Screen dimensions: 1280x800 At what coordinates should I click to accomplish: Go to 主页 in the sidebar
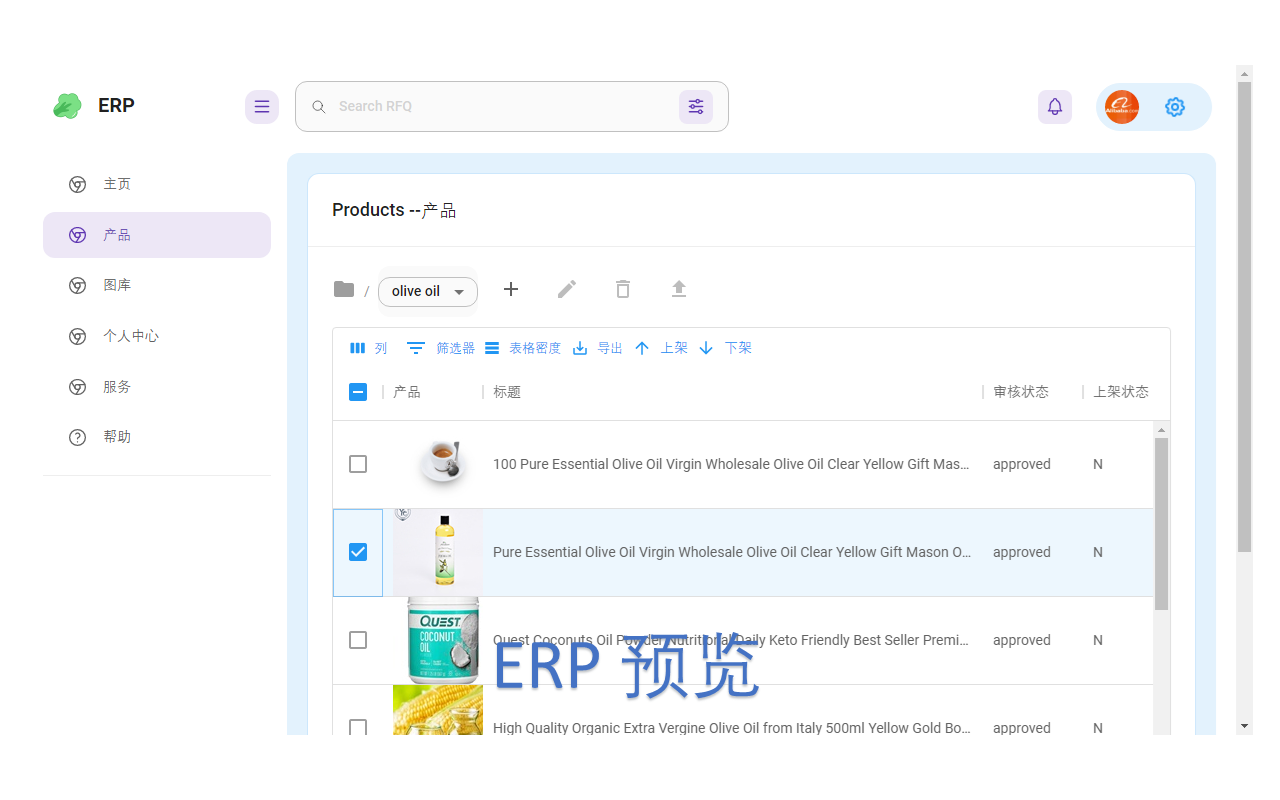157,184
